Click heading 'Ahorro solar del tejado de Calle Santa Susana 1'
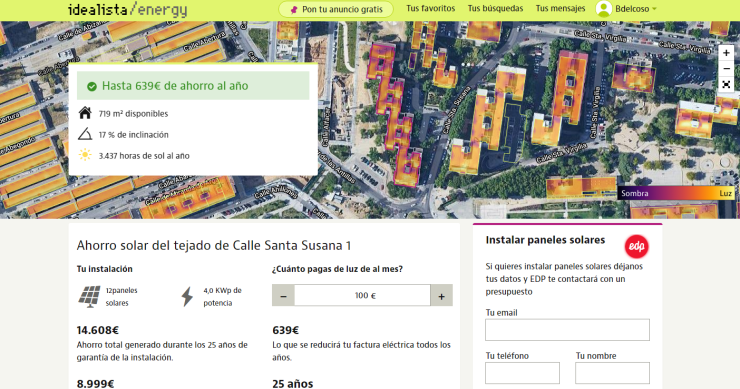This screenshot has height=389, width=740. point(214,245)
